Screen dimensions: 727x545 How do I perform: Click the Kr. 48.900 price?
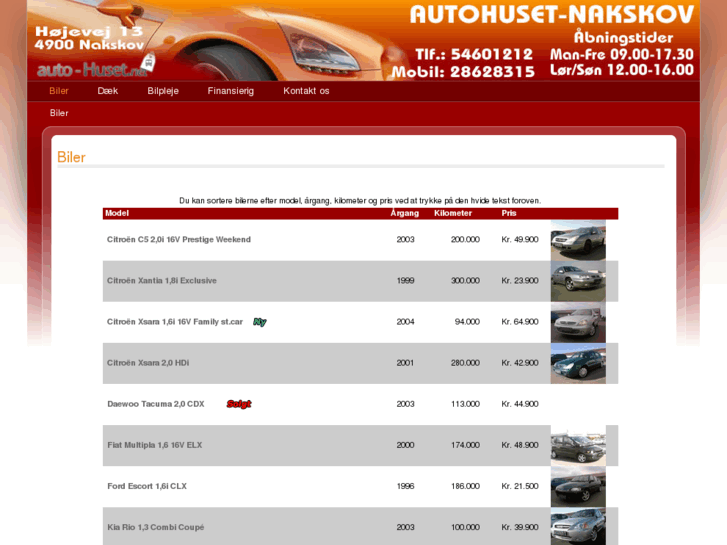[520, 445]
